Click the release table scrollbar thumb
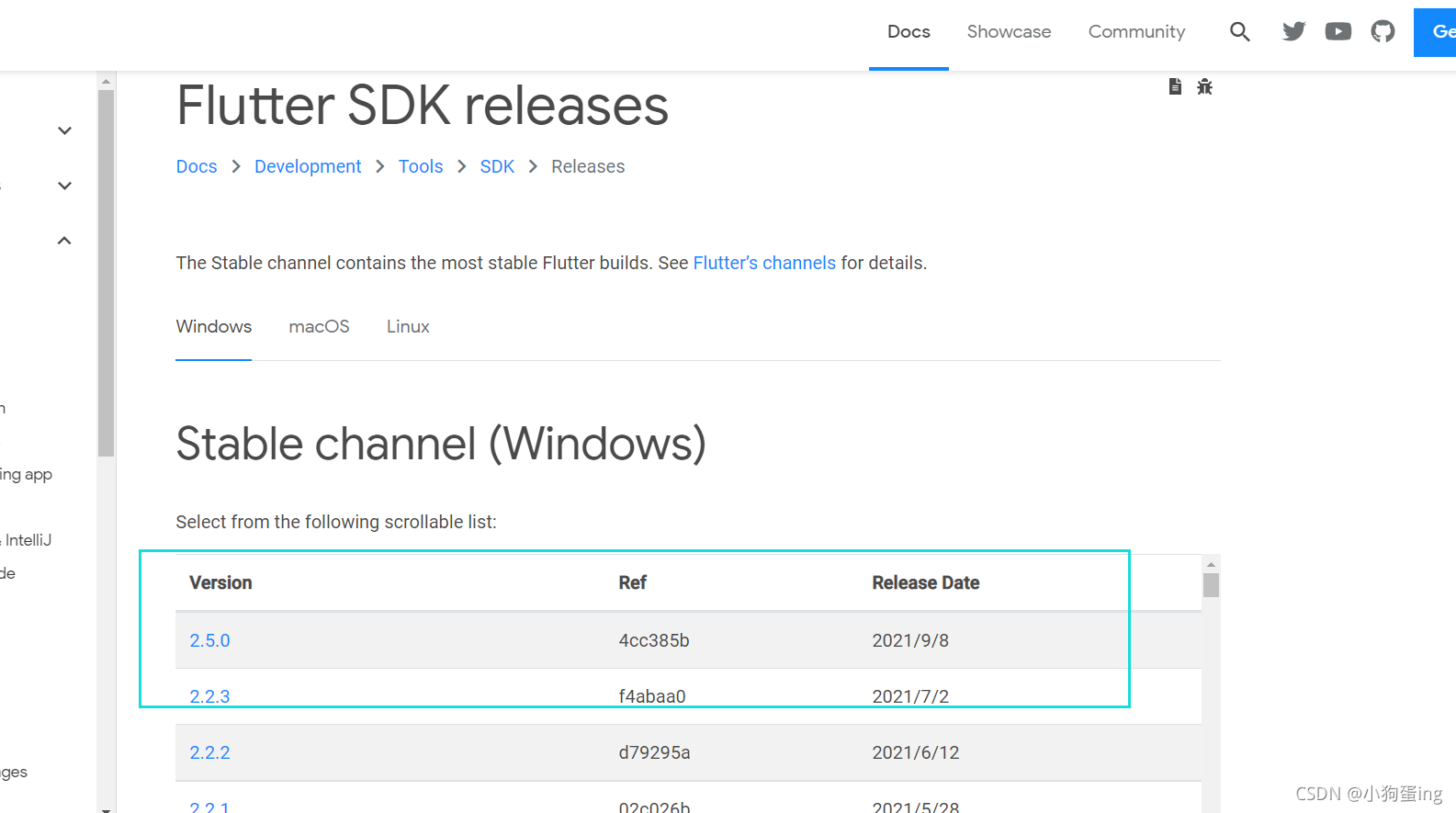This screenshot has height=813, width=1456. coord(1211,585)
